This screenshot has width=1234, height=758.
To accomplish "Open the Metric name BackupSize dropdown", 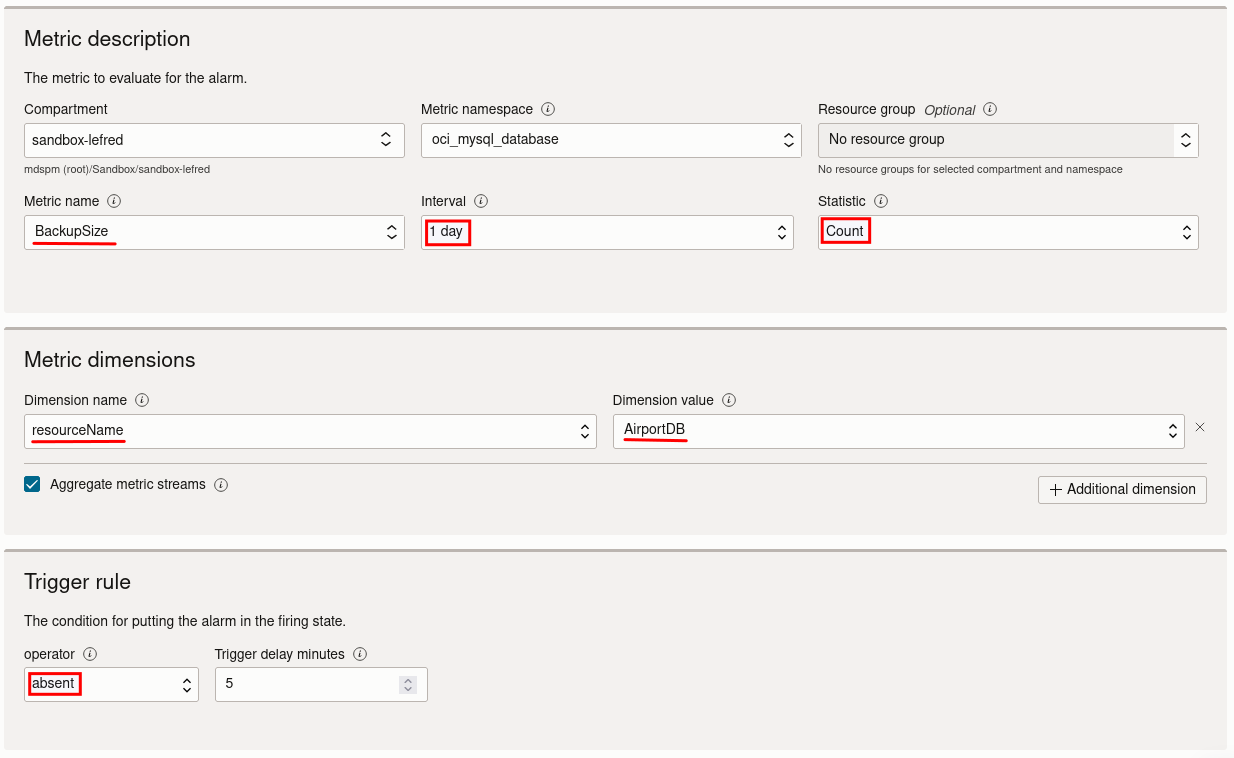I will click(x=214, y=232).
